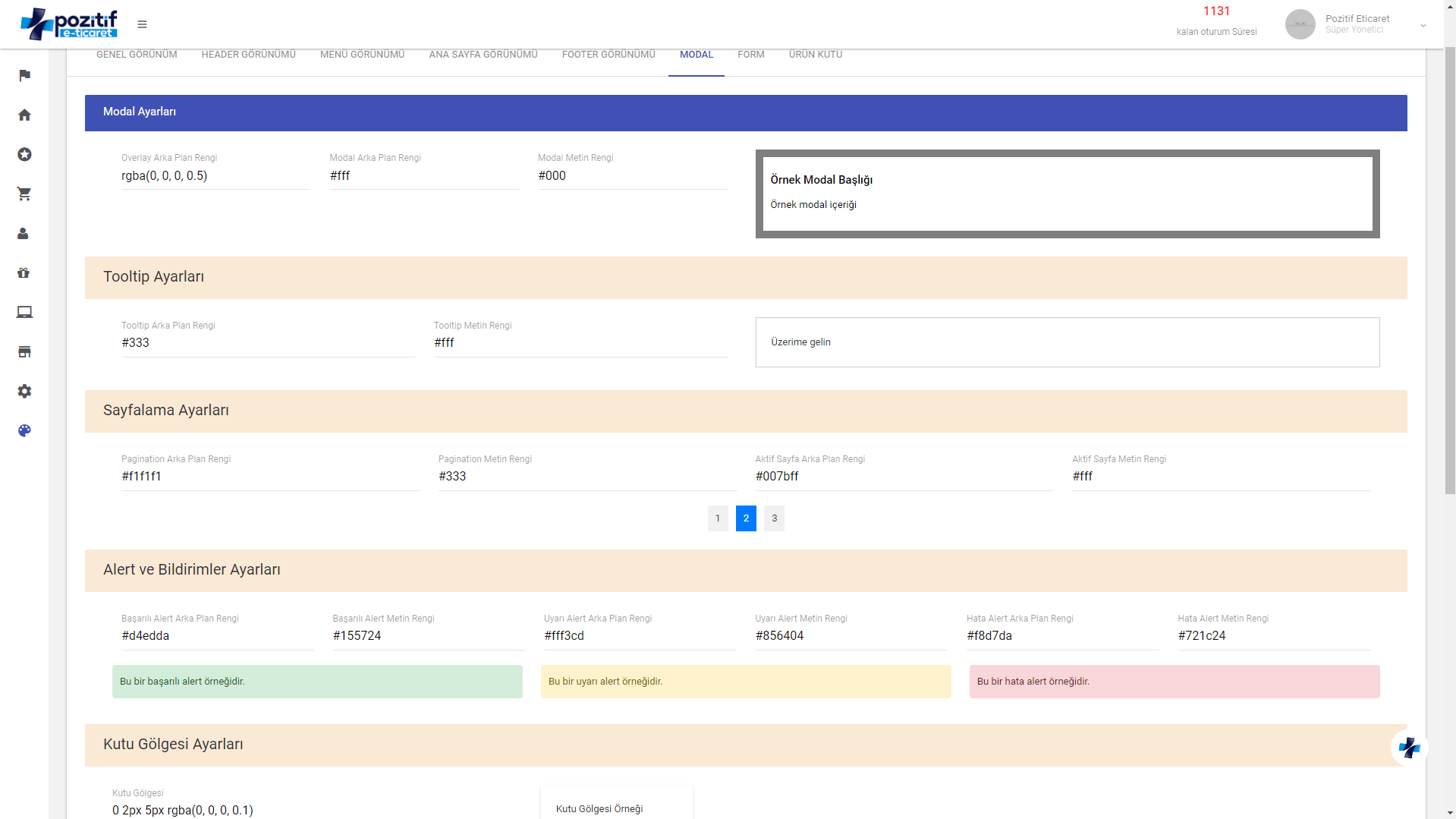Click the color palette sidebar icon
This screenshot has height=819, width=1456.
pyautogui.click(x=24, y=430)
